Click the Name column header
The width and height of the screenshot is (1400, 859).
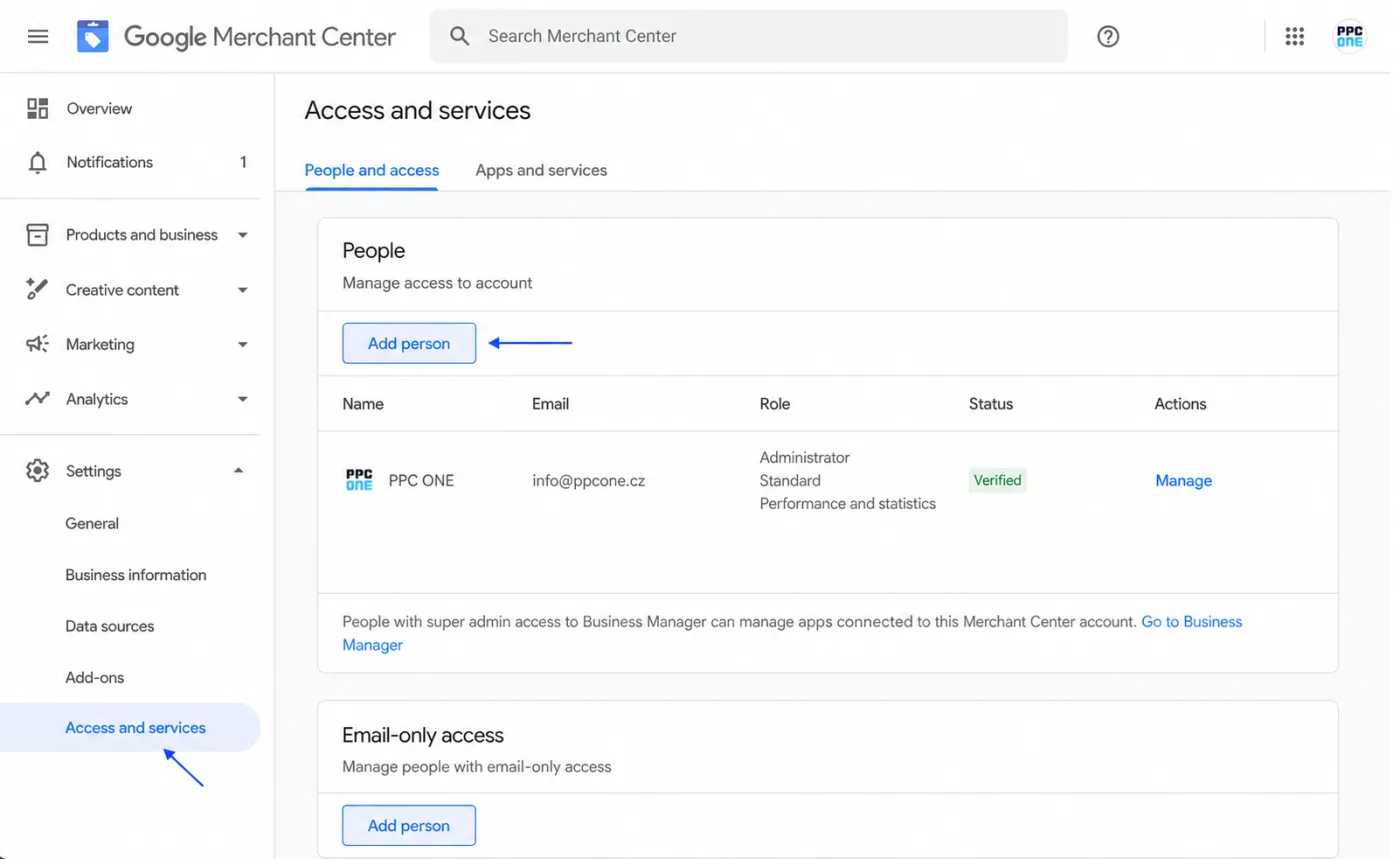(363, 404)
